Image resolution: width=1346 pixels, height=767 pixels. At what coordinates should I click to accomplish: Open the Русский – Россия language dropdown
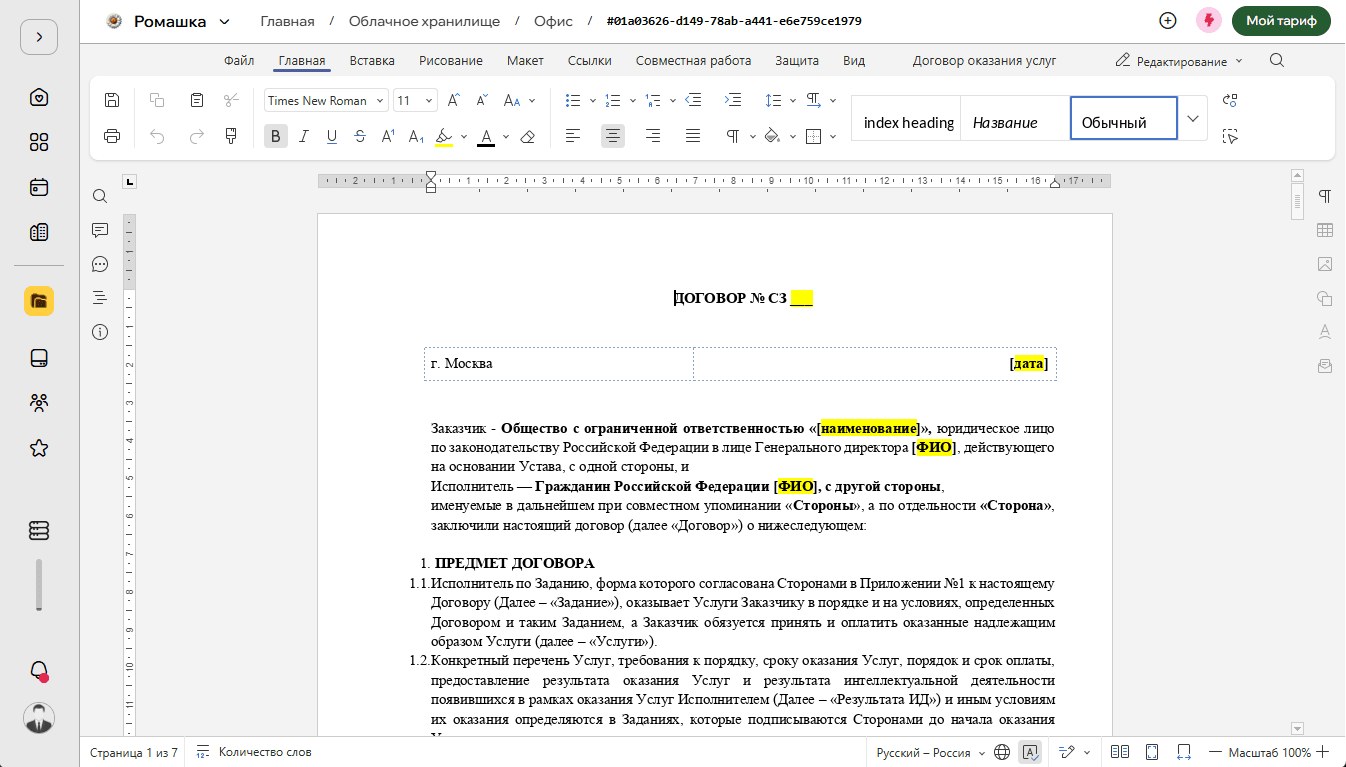[930, 752]
